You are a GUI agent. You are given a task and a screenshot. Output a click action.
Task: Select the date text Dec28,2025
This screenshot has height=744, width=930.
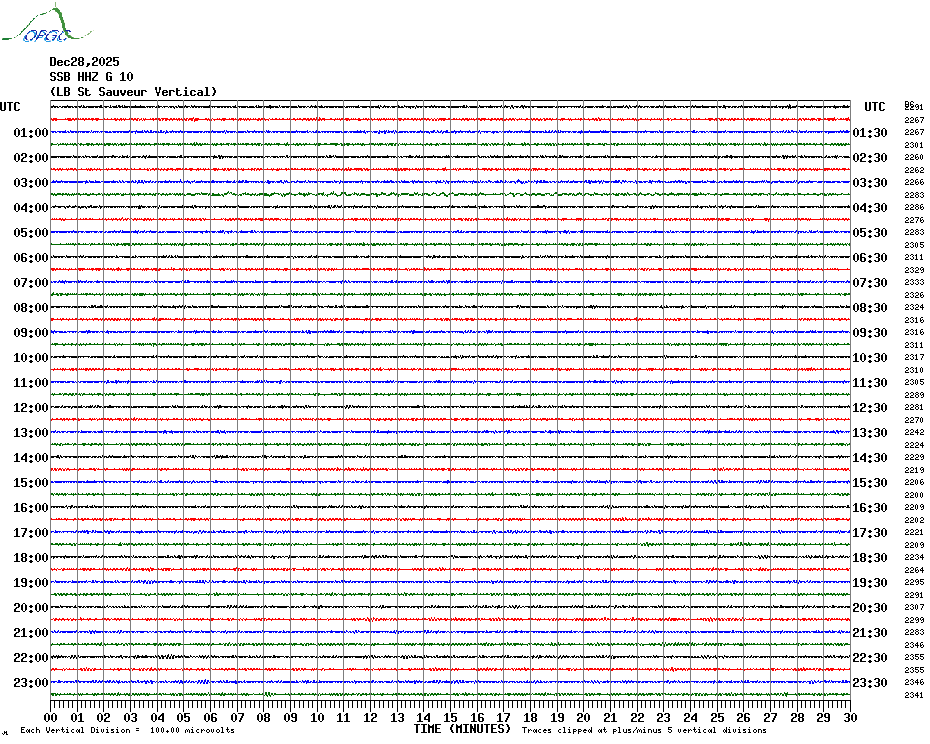84,62
